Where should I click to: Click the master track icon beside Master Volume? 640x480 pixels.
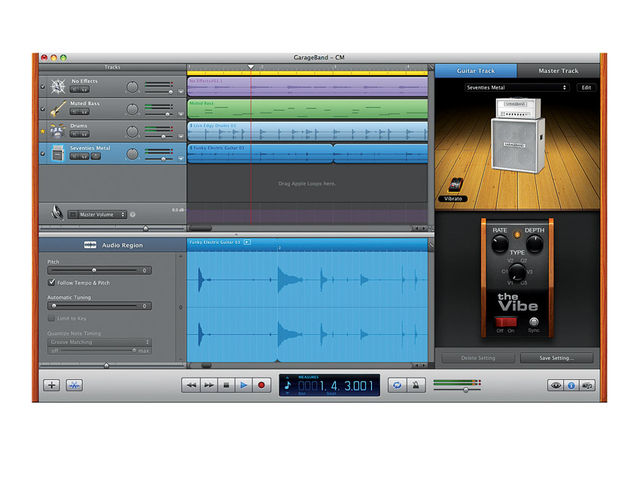pos(57,213)
